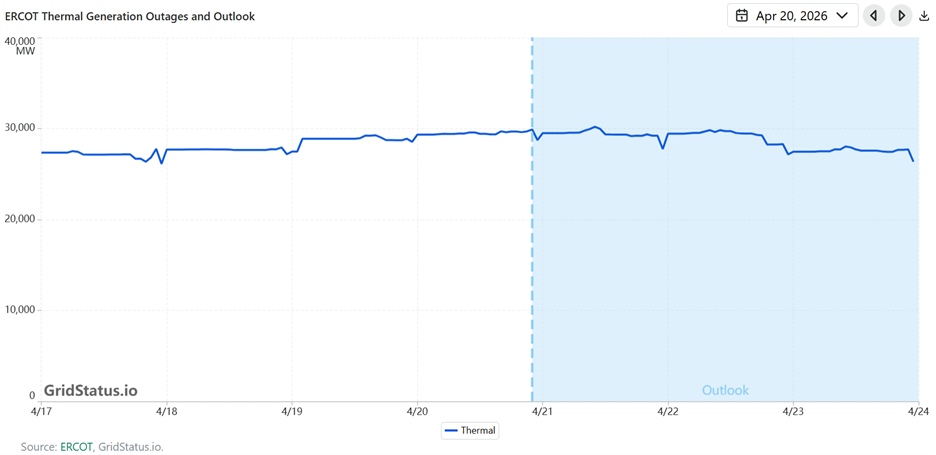
Task: Advance to next date with right arrow
Action: pyautogui.click(x=901, y=16)
